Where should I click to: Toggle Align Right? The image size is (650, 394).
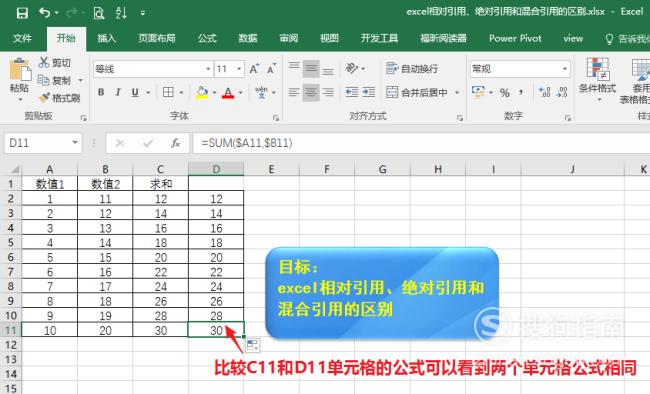click(x=328, y=92)
